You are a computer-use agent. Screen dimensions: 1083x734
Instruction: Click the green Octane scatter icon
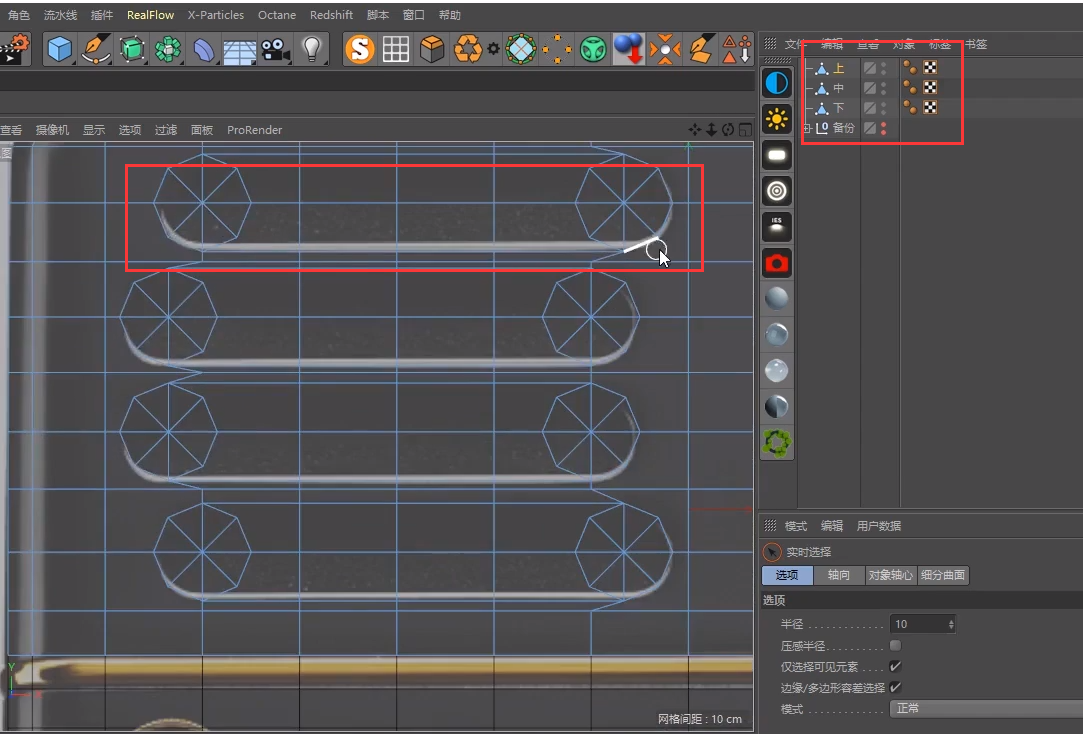click(x=777, y=442)
